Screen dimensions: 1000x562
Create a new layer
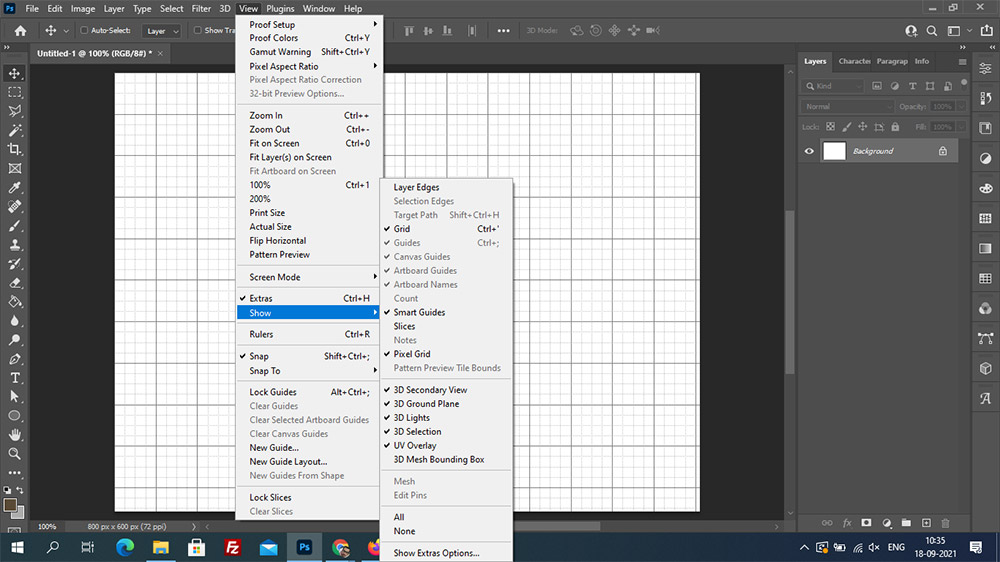(x=926, y=523)
